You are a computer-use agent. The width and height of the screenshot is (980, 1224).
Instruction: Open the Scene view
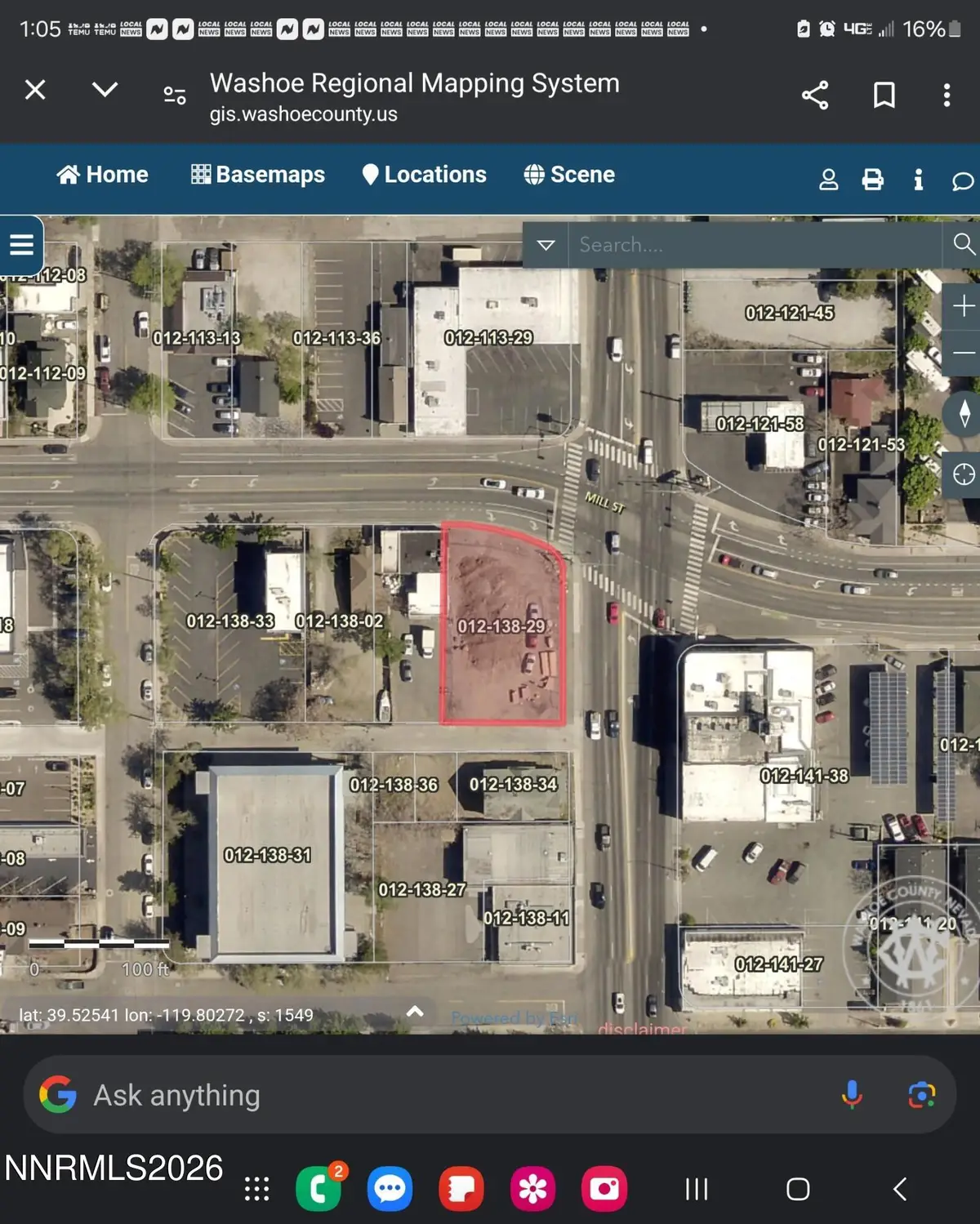point(569,174)
